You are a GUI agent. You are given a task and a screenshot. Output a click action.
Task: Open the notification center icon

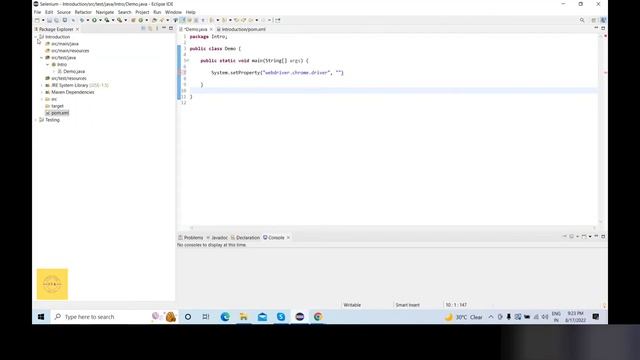tap(596, 317)
